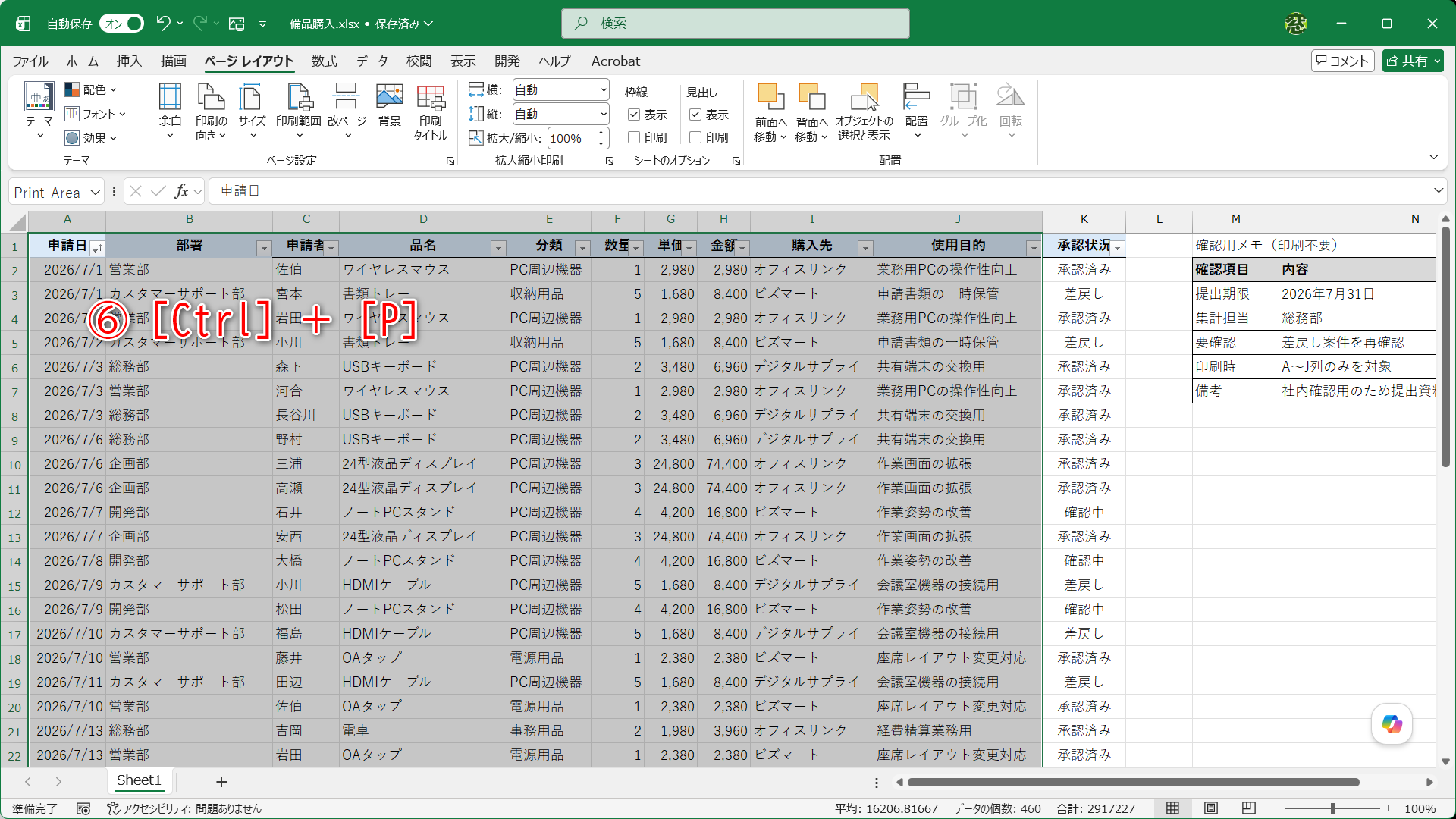1456x819 pixels.
Task: Open the サイズ paper size menu
Action: pos(252,112)
